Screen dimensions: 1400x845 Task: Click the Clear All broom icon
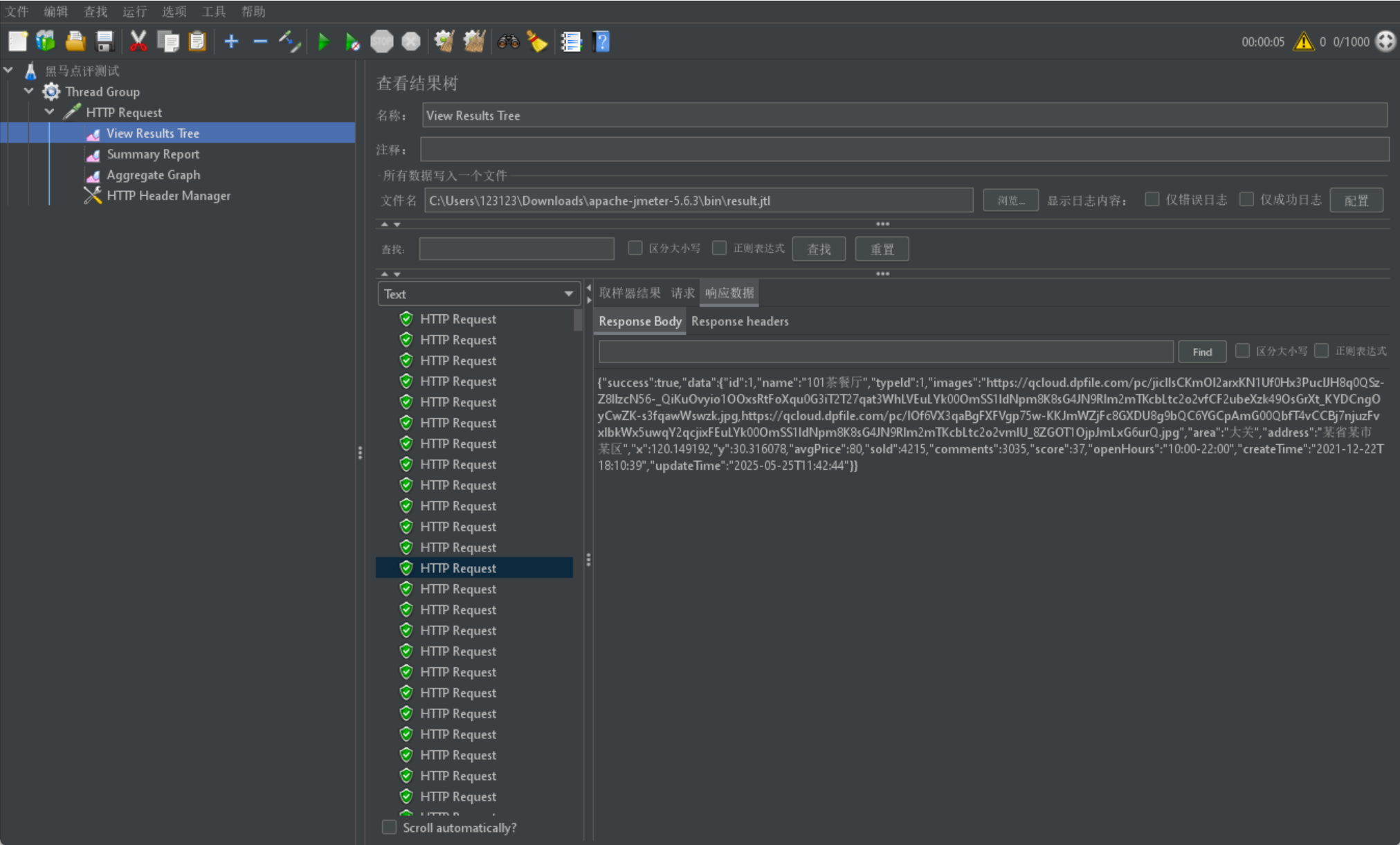point(474,42)
